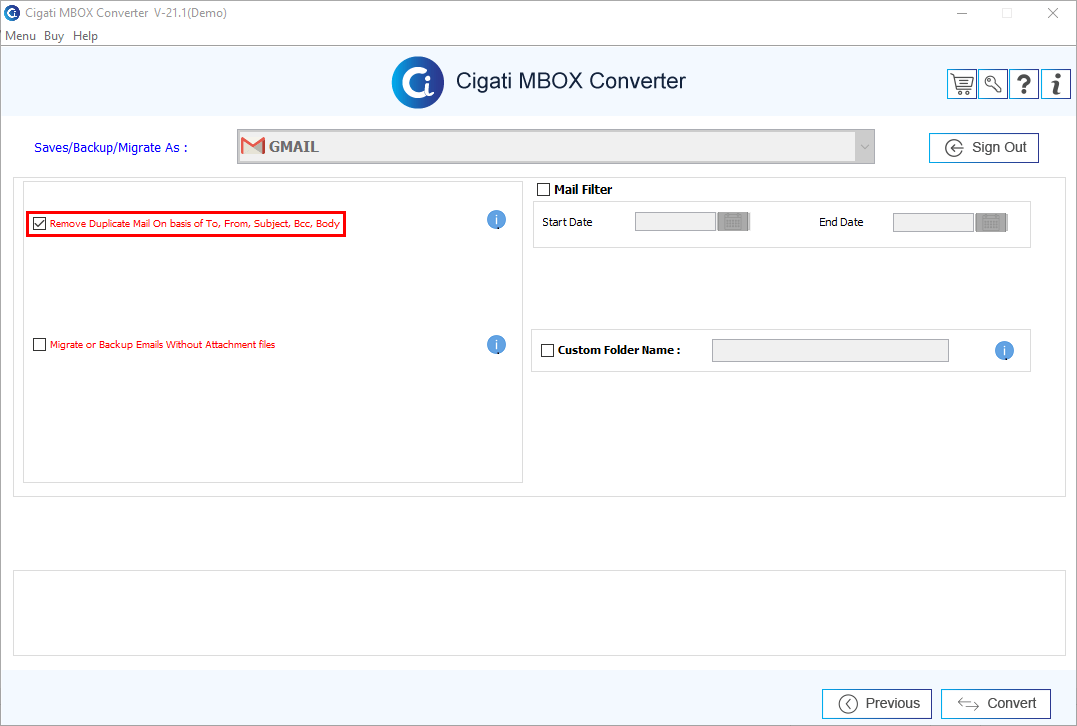Screen dimensions: 1077x726
Task: Click the End Date input field
Action: pos(933,223)
